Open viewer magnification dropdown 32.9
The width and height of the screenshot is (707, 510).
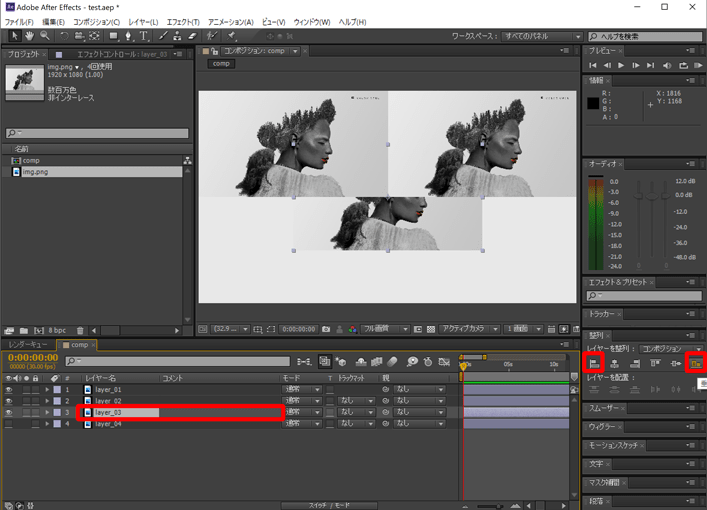click(231, 329)
